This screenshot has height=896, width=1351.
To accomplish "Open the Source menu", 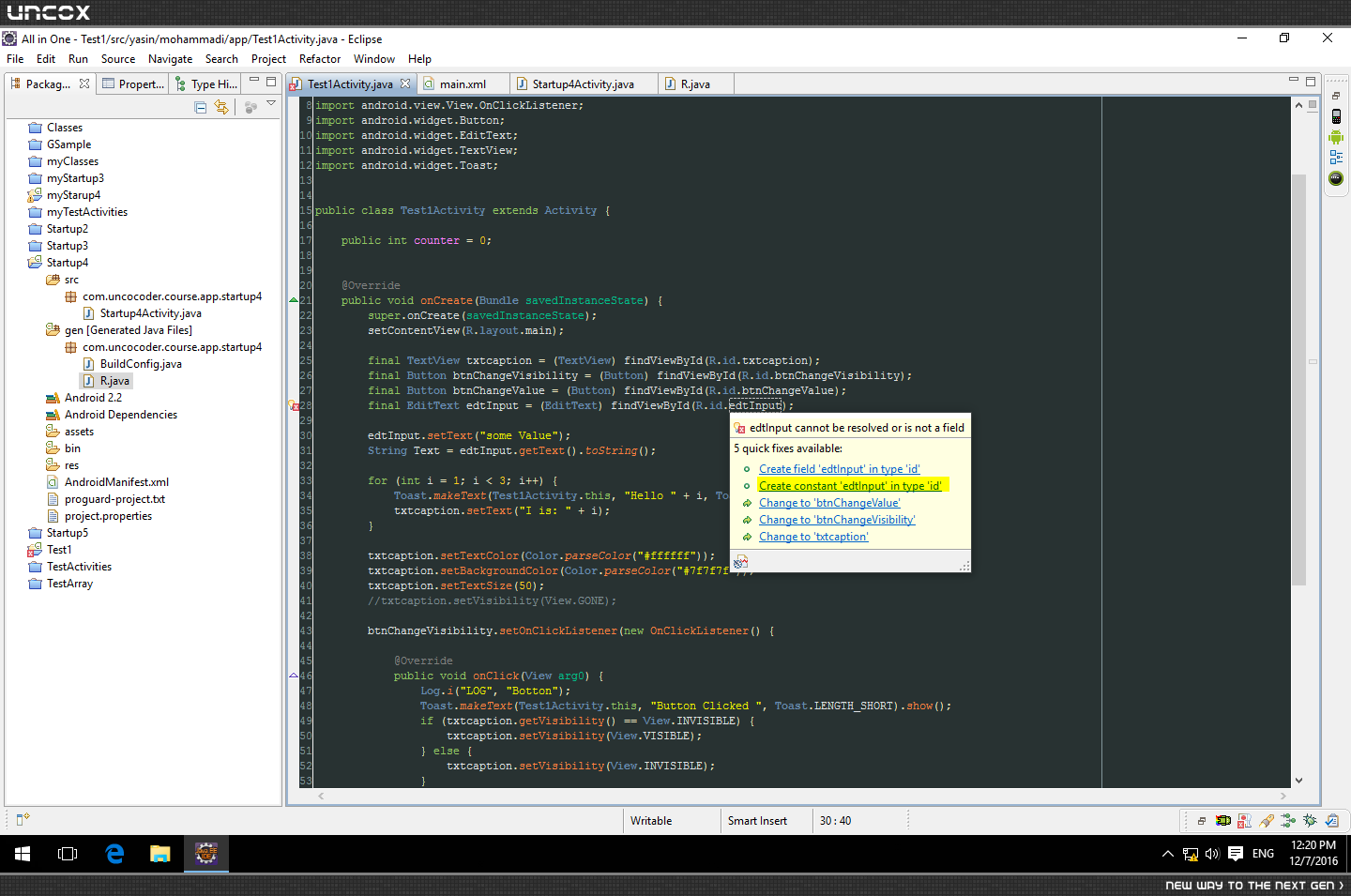I will point(118,59).
